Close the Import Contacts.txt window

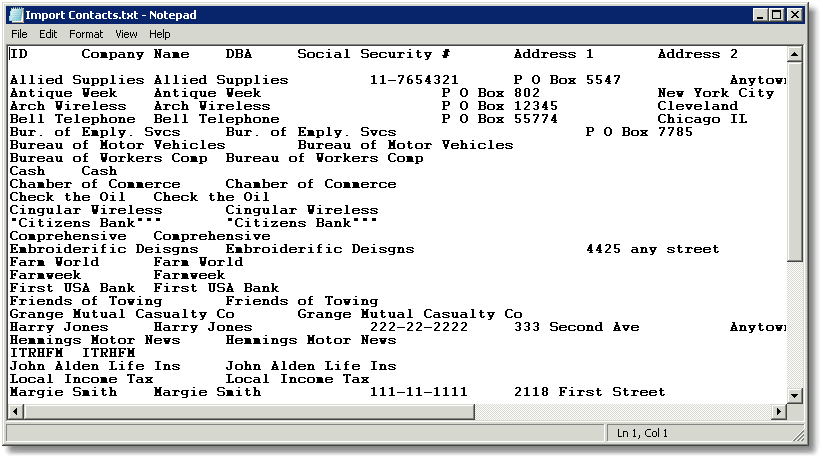795,15
